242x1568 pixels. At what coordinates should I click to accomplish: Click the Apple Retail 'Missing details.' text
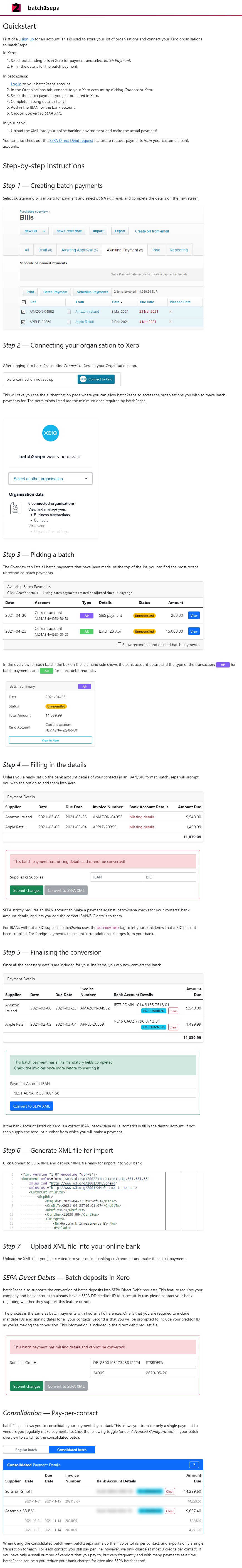[142, 827]
